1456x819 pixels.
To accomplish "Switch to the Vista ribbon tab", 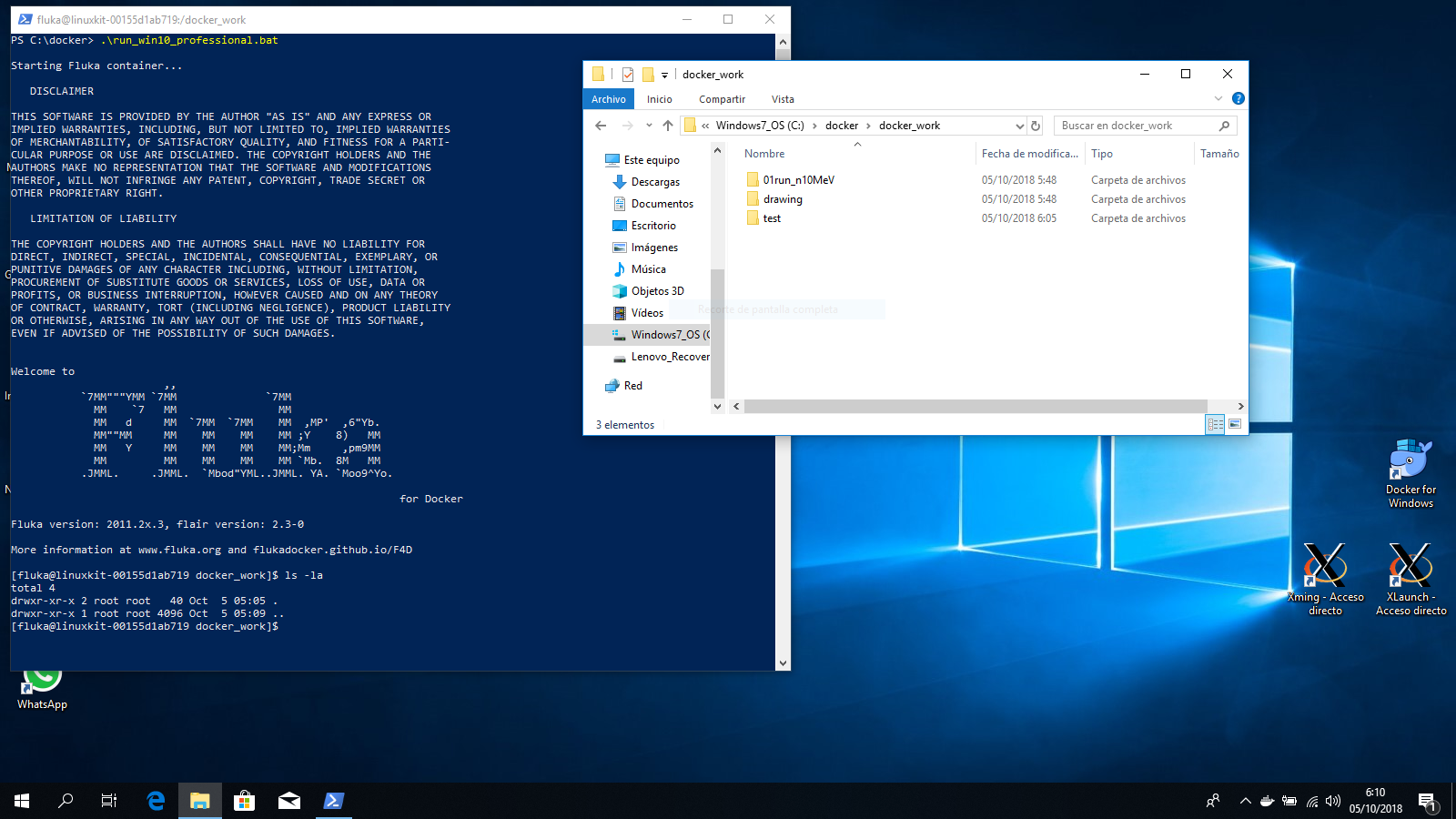I will coord(783,99).
